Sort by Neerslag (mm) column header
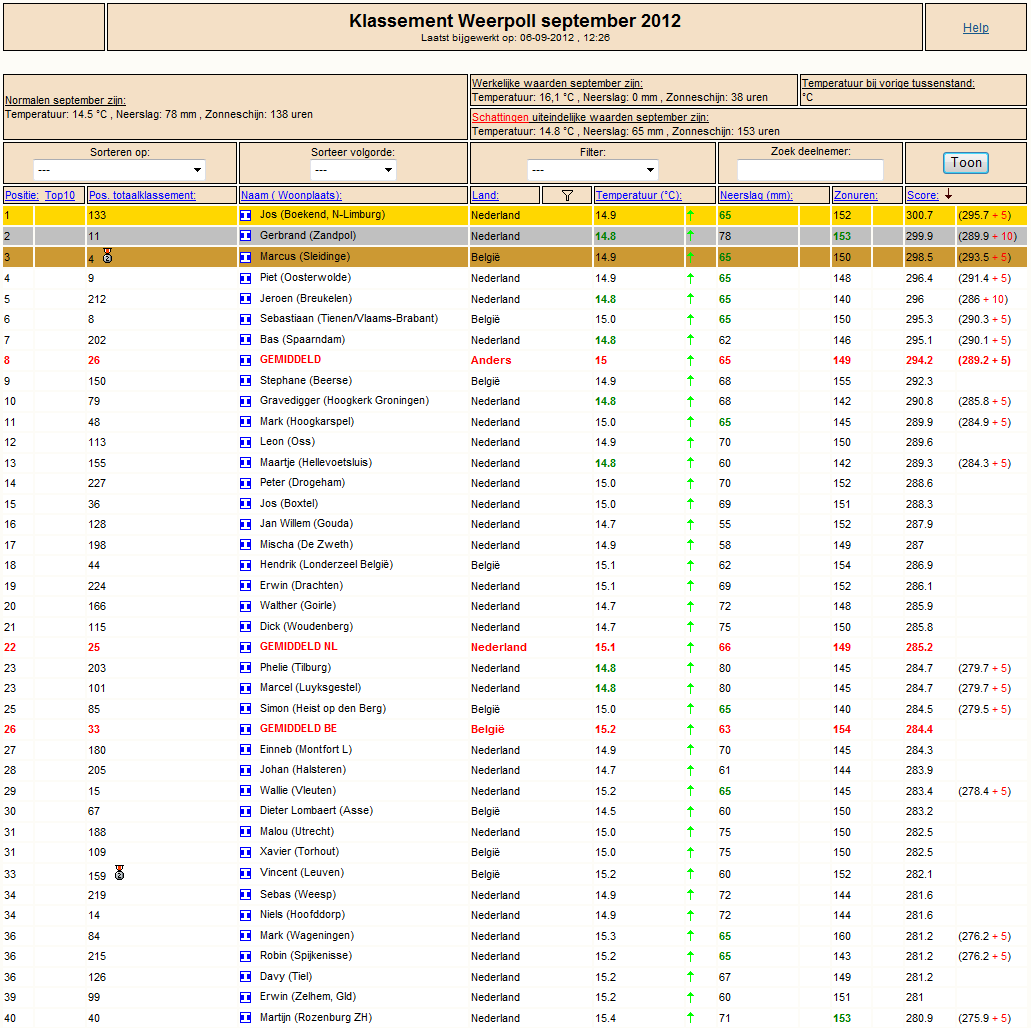Image resolution: width=1031 pixels, height=1028 pixels. tap(756, 195)
